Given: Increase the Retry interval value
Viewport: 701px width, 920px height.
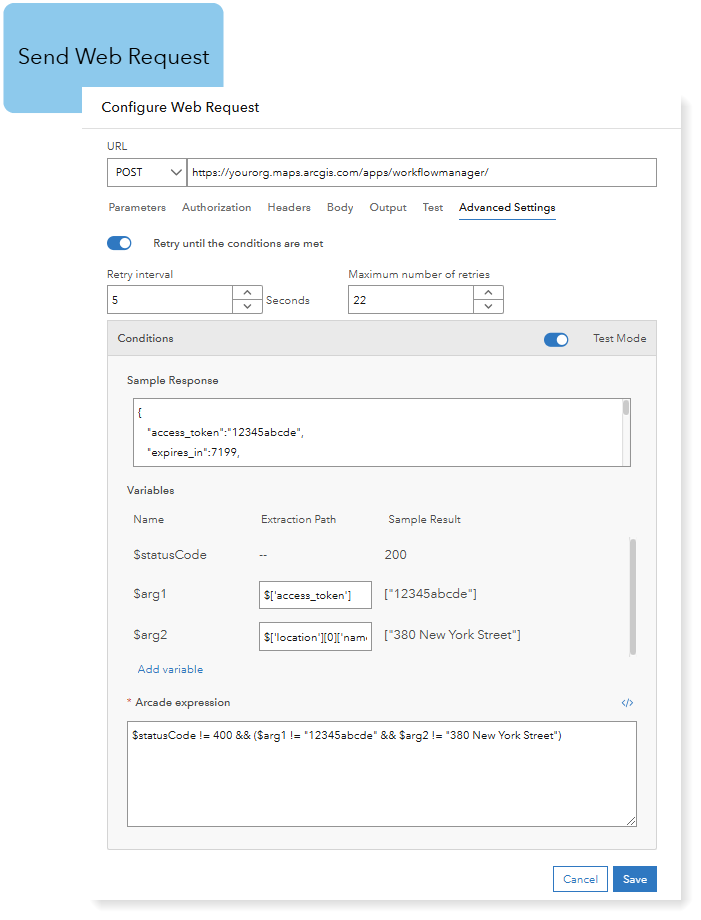Looking at the screenshot, I should point(247,293).
